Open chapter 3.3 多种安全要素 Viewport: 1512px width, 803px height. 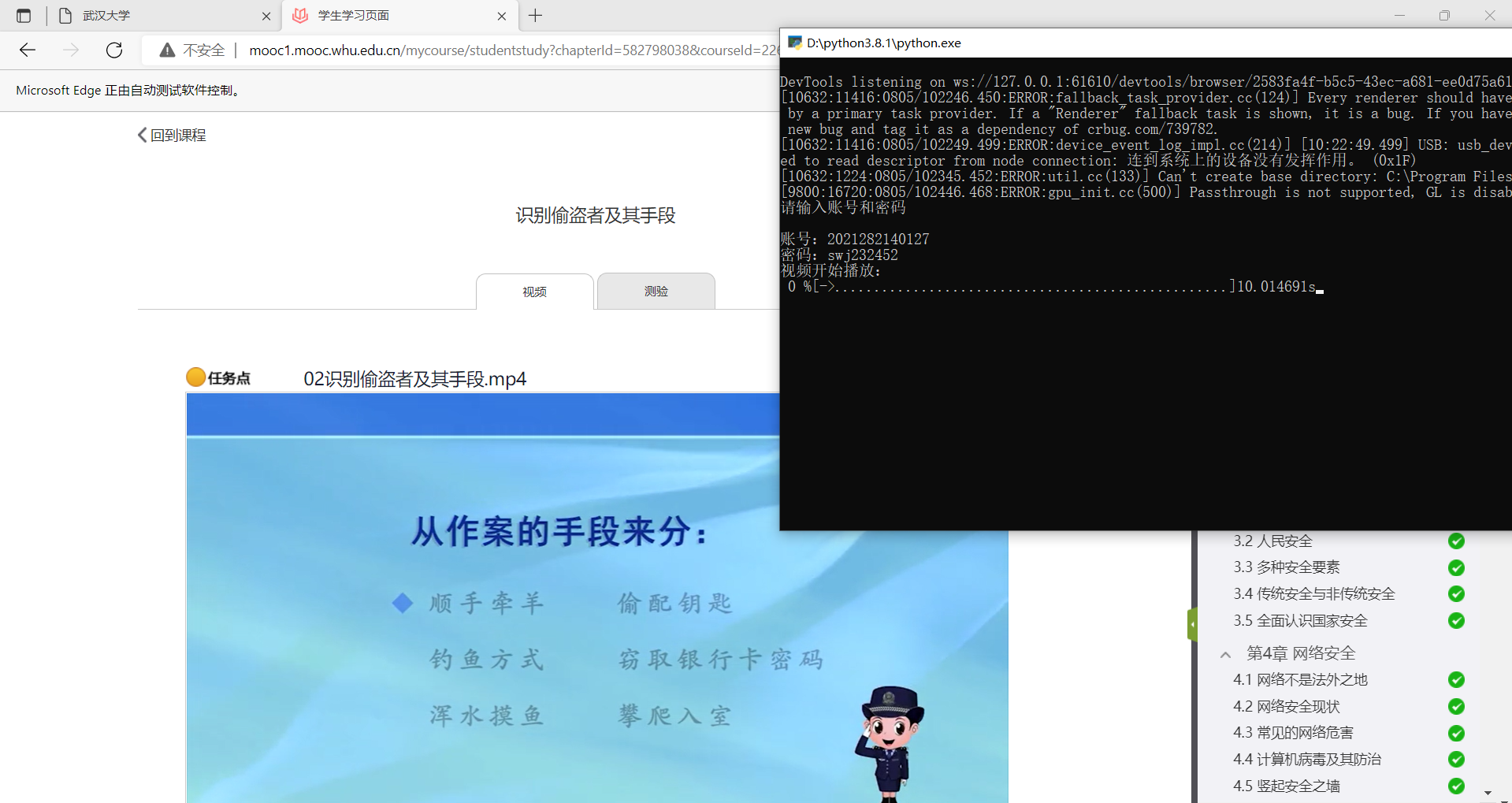(1286, 567)
